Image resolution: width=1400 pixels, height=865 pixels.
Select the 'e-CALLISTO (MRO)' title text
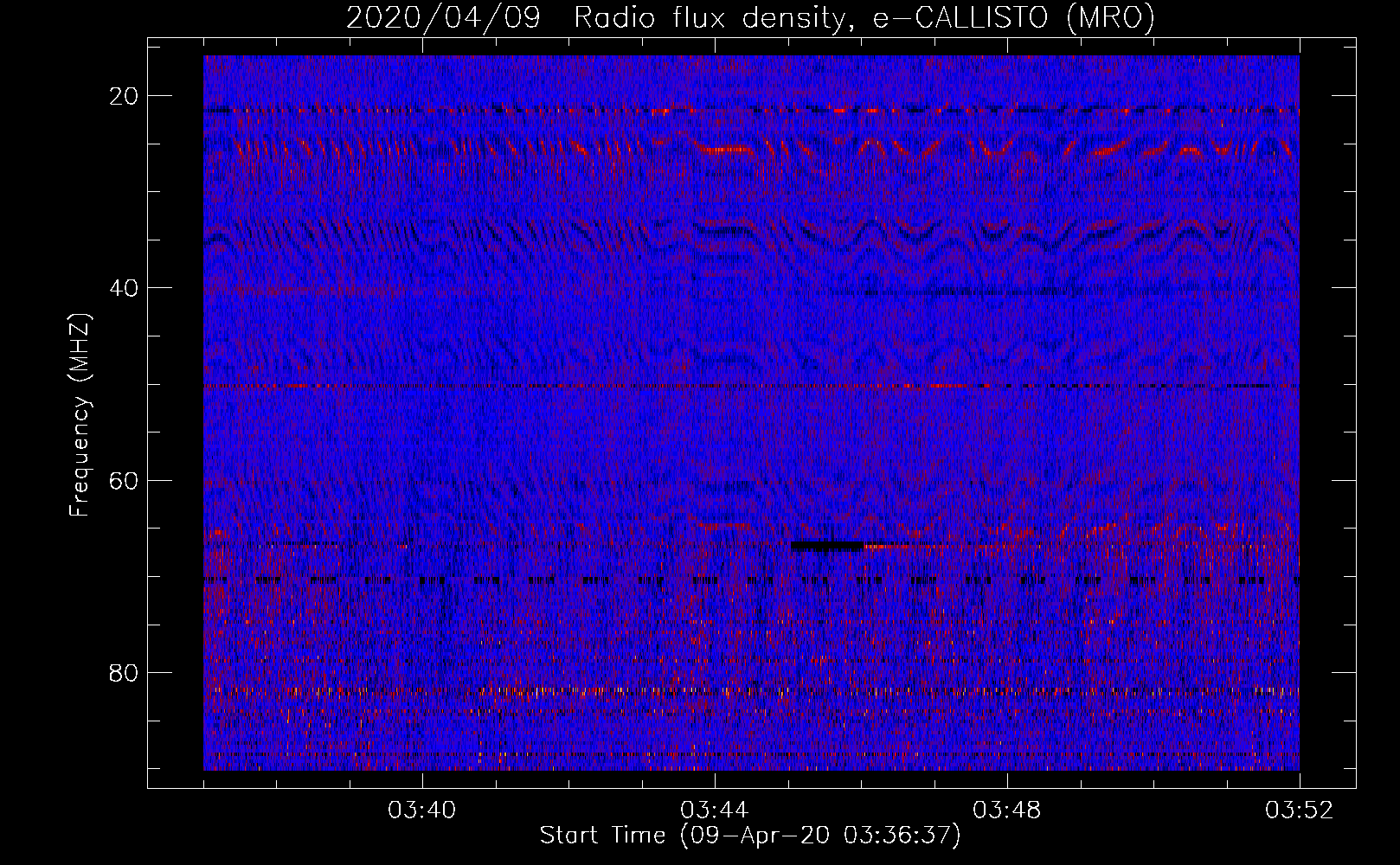tap(1013, 17)
